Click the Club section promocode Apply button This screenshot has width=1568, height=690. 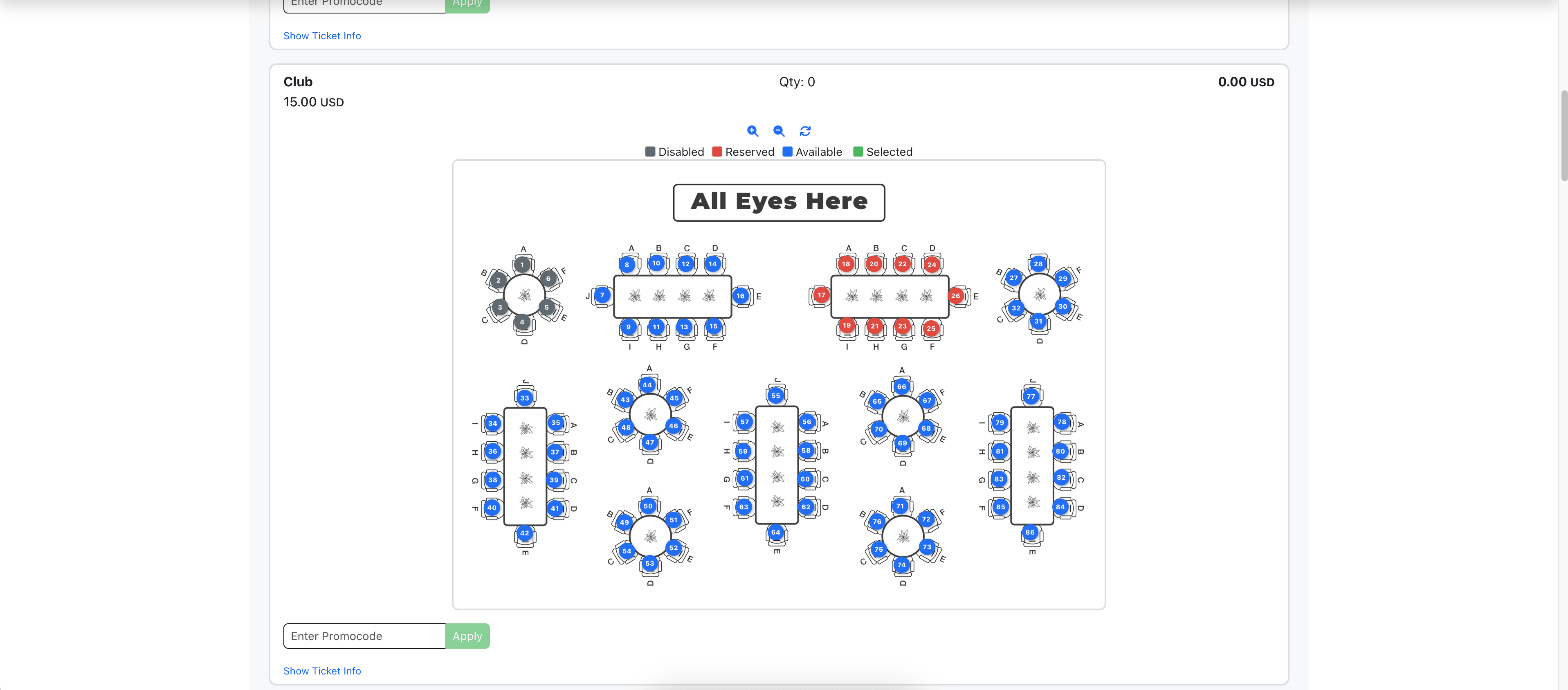pyautogui.click(x=467, y=636)
